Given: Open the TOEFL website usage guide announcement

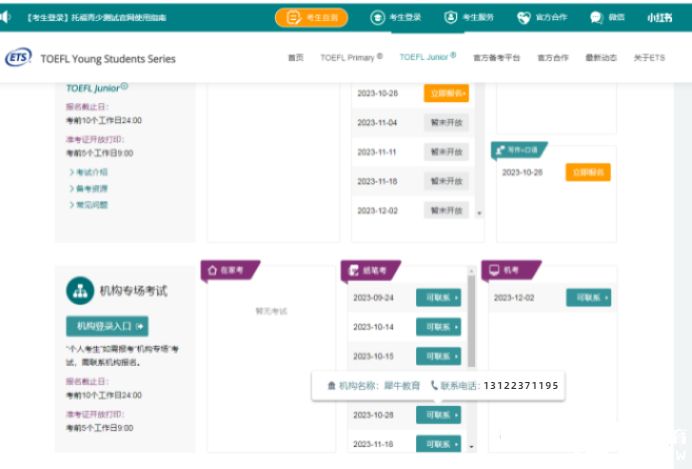Looking at the screenshot, I should pyautogui.click(x=97, y=18).
